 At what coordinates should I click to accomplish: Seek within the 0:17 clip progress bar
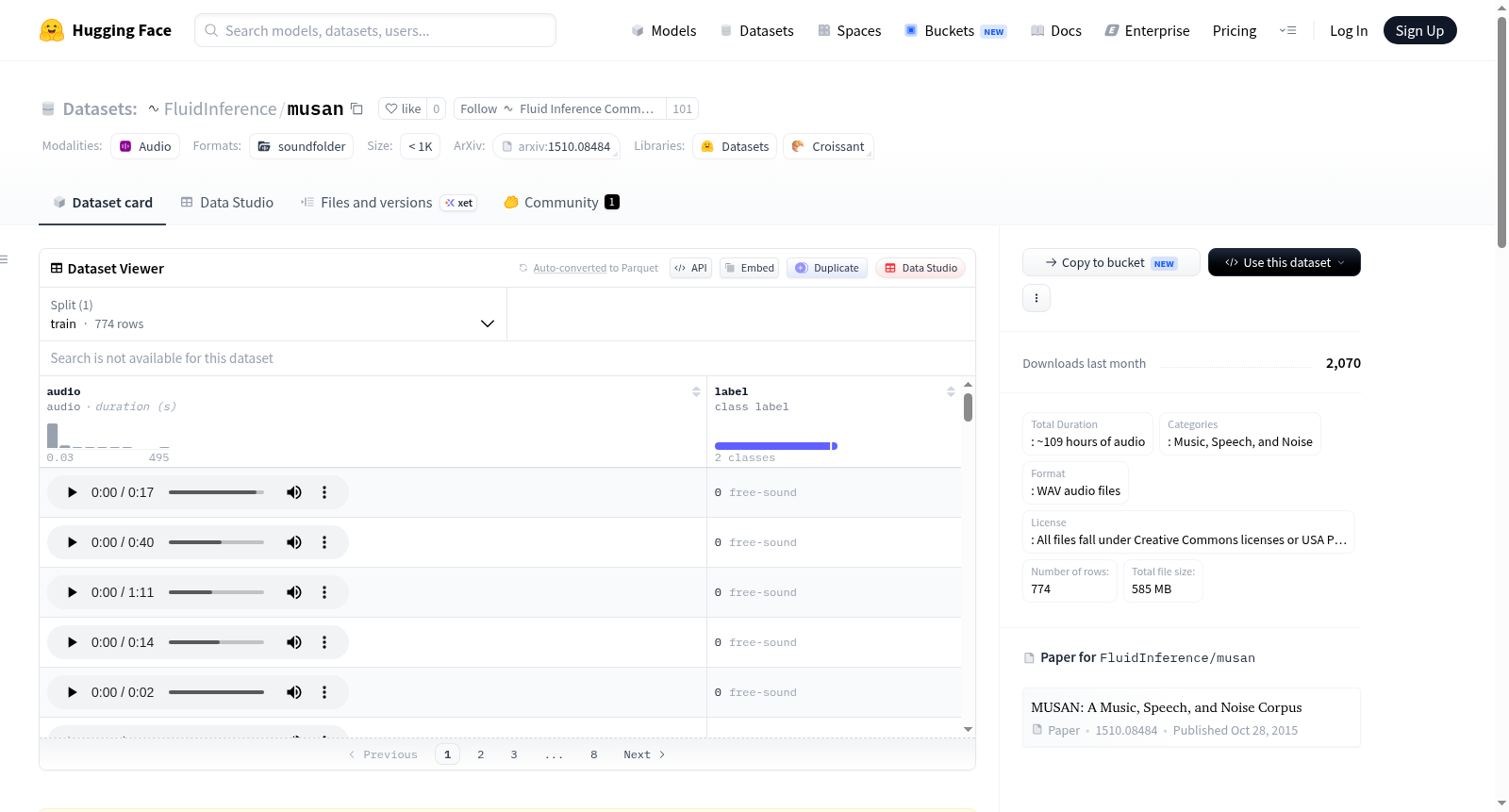coord(216,492)
